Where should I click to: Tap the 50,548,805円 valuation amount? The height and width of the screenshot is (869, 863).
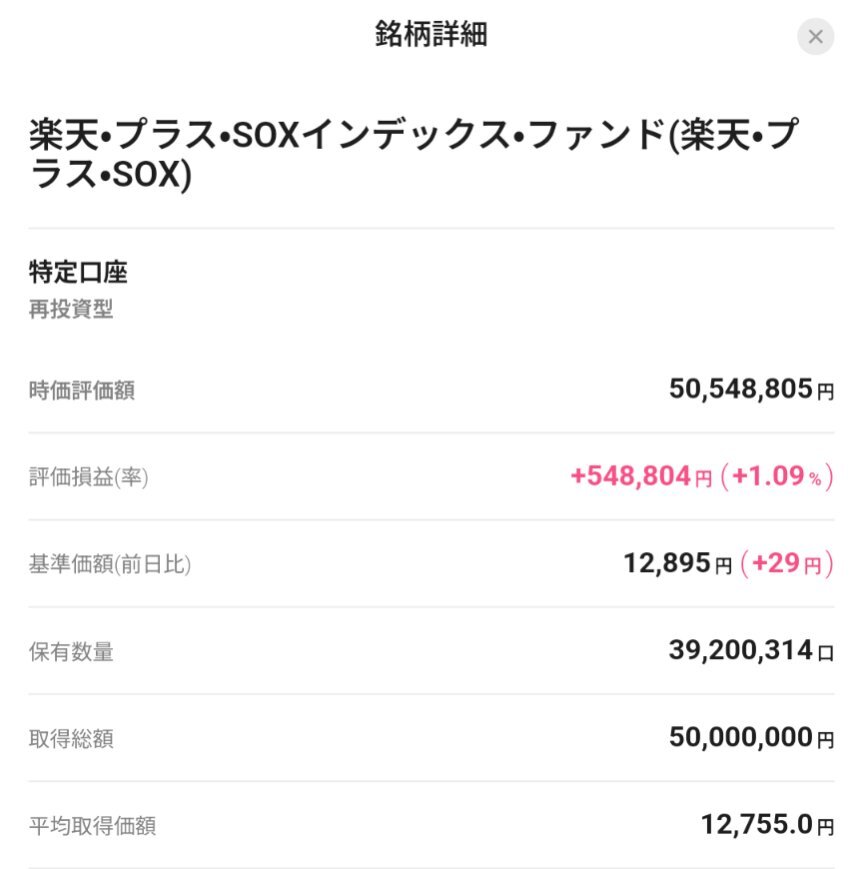[x=751, y=389]
